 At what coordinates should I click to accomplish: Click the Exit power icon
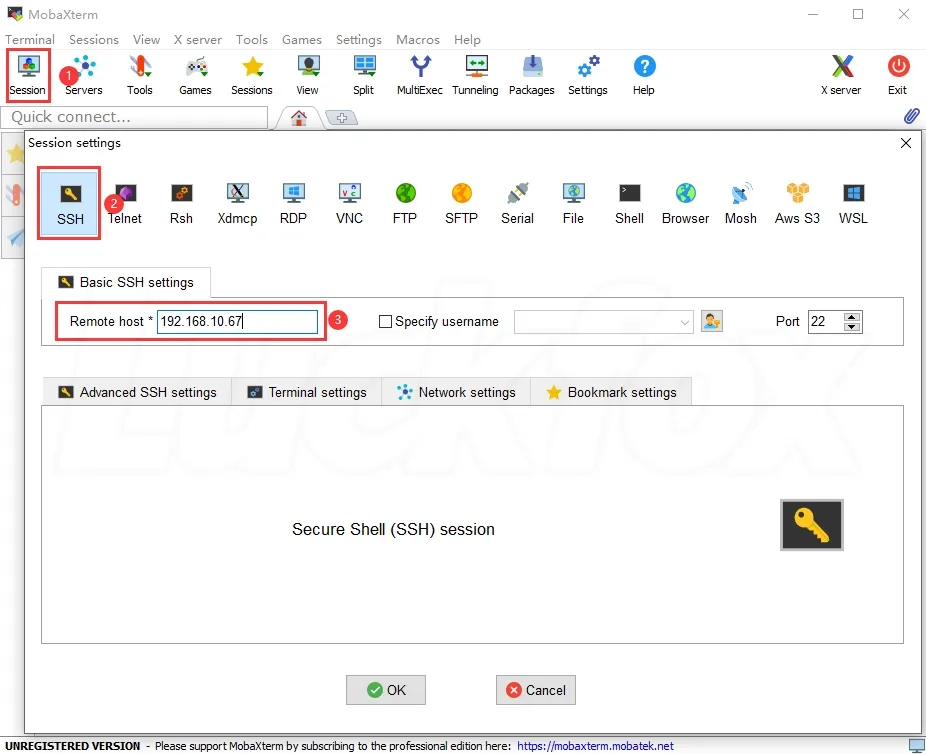(x=898, y=75)
